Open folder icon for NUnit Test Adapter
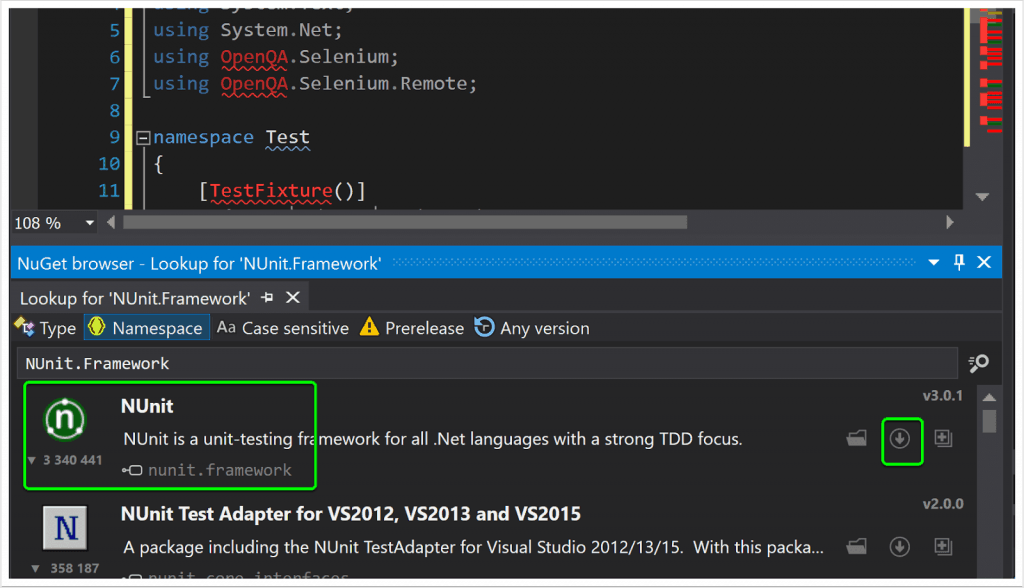 856,546
